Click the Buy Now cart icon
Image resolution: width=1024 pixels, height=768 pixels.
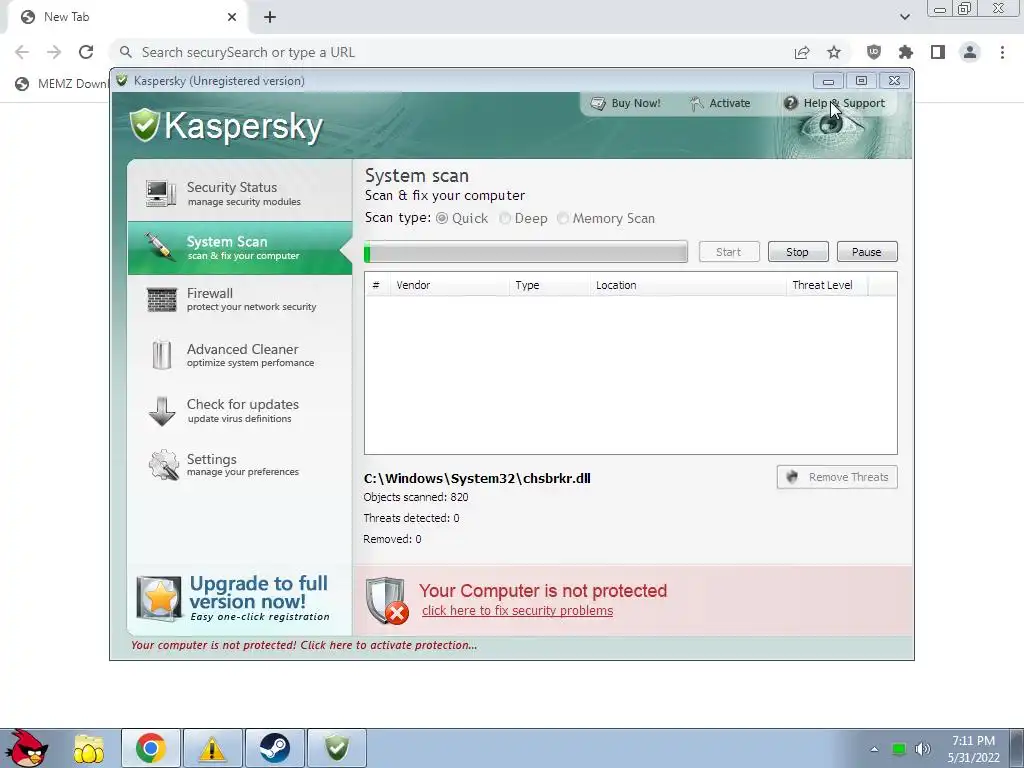pyautogui.click(x=598, y=103)
